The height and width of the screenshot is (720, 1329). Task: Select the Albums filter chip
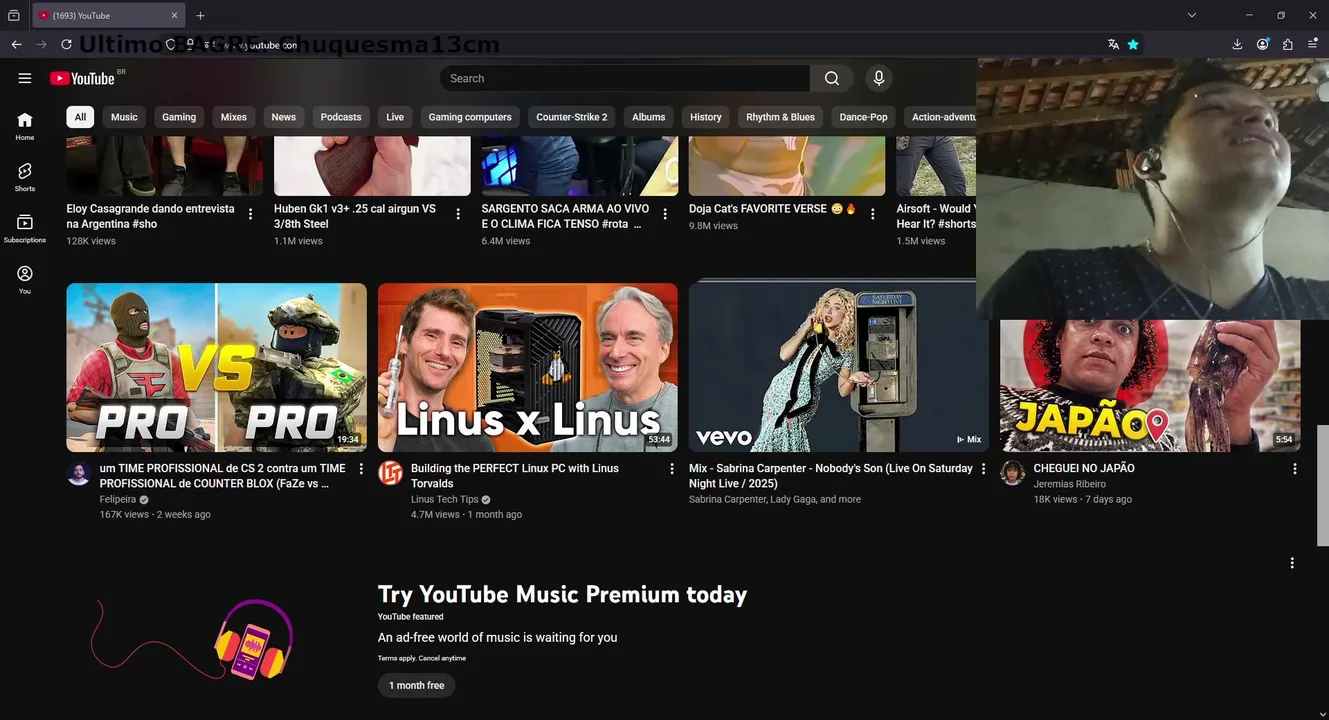click(649, 117)
